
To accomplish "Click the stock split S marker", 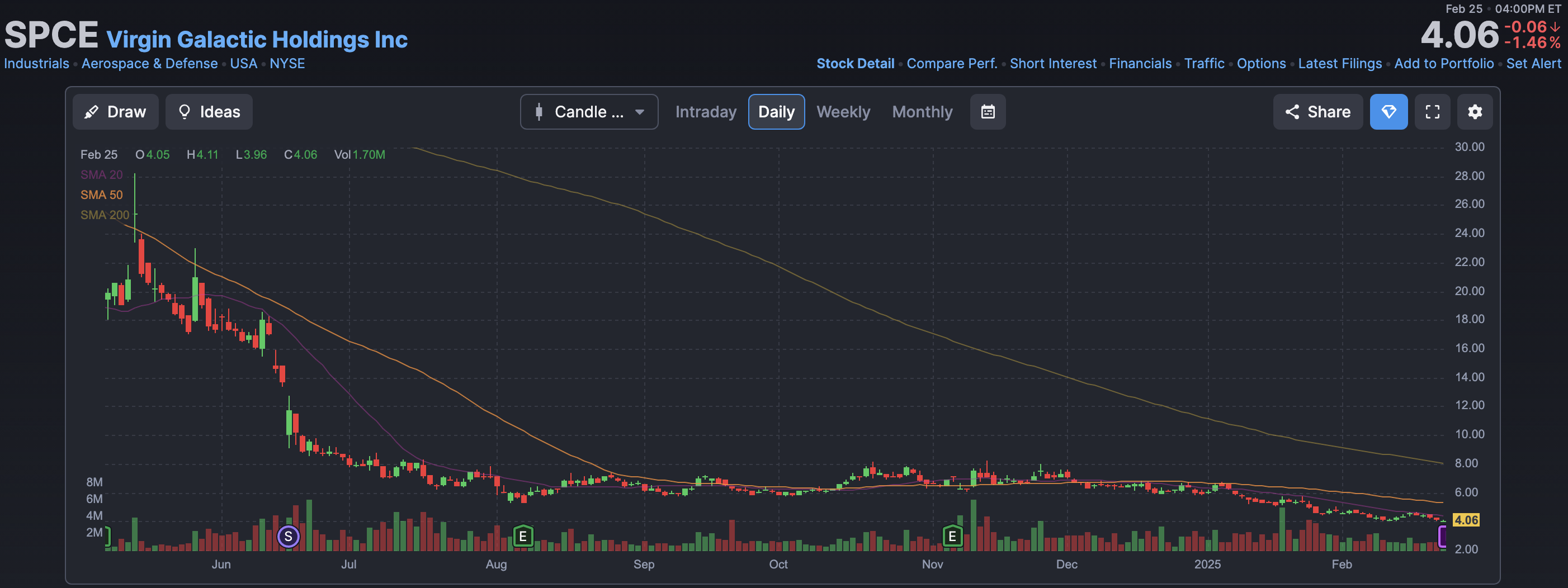I will (289, 537).
